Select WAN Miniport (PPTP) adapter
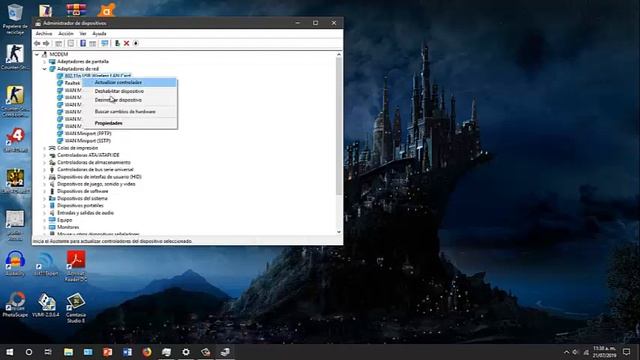Image resolution: width=640 pixels, height=360 pixels. (88, 133)
